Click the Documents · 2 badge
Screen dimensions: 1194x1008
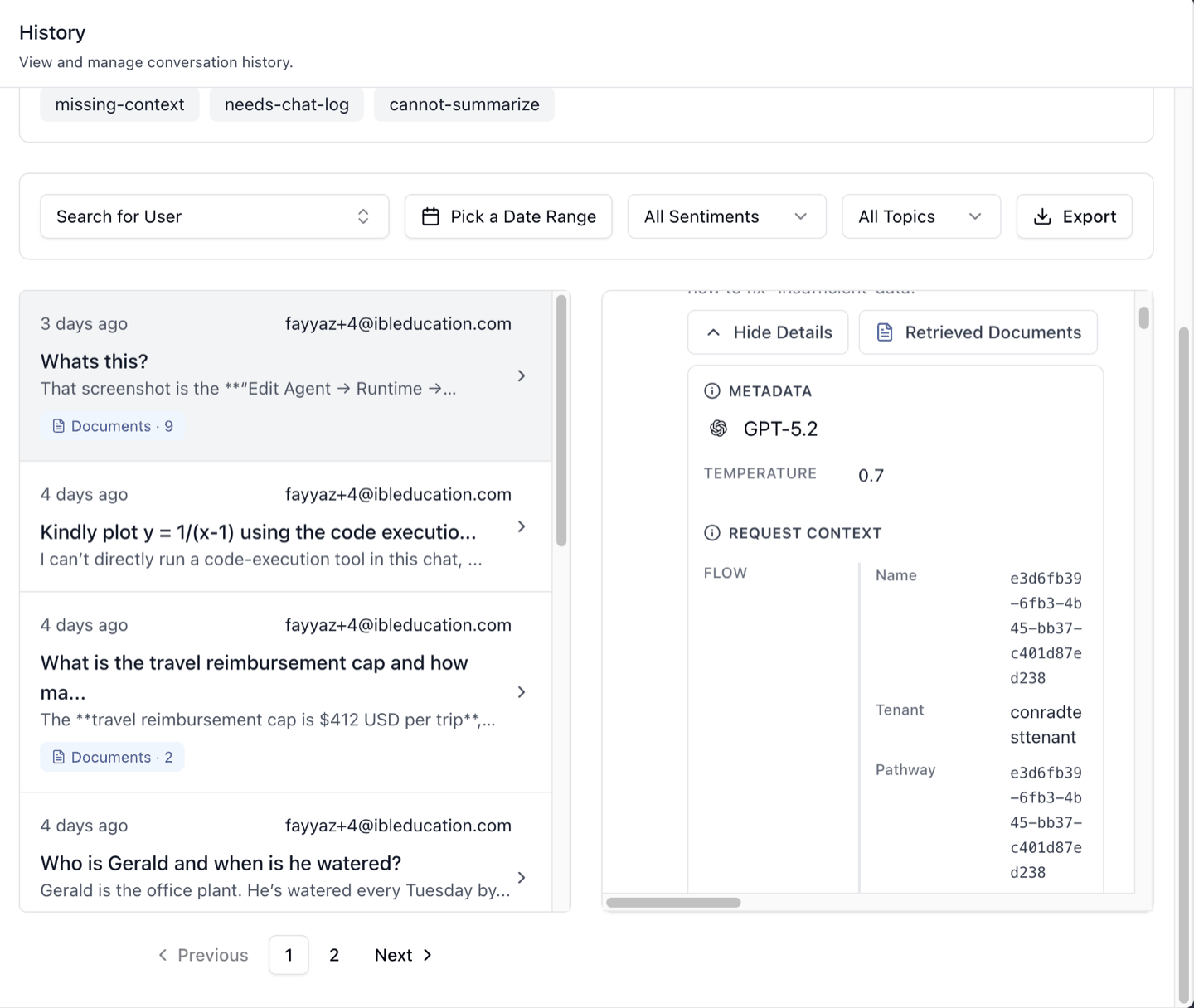[113, 757]
